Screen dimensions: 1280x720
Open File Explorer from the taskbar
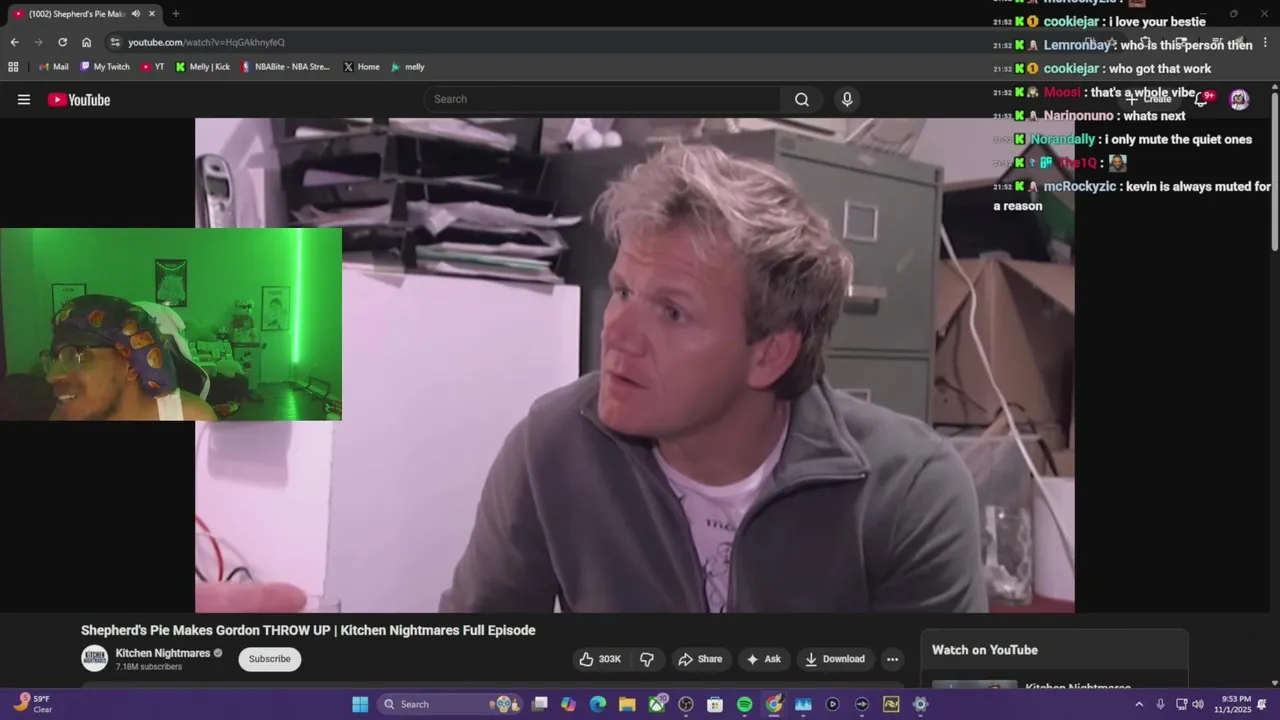click(627, 704)
